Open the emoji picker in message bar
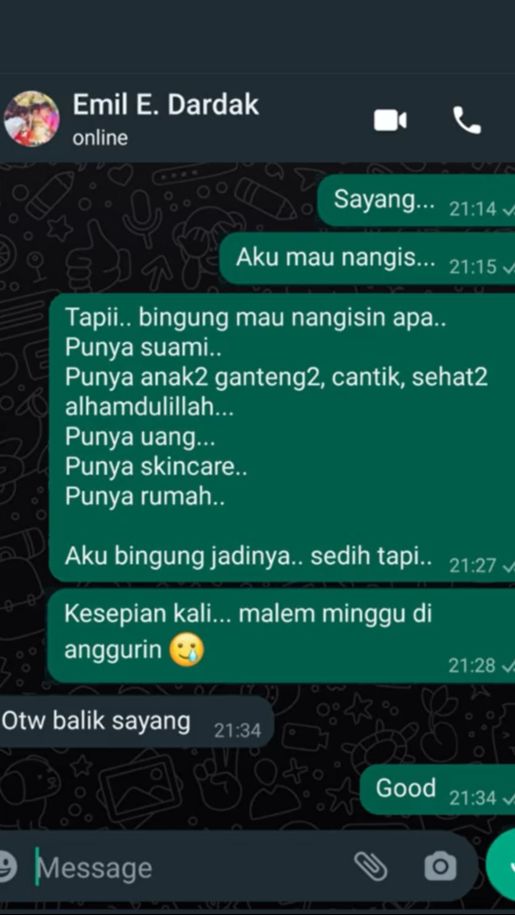515x915 pixels. point(6,868)
